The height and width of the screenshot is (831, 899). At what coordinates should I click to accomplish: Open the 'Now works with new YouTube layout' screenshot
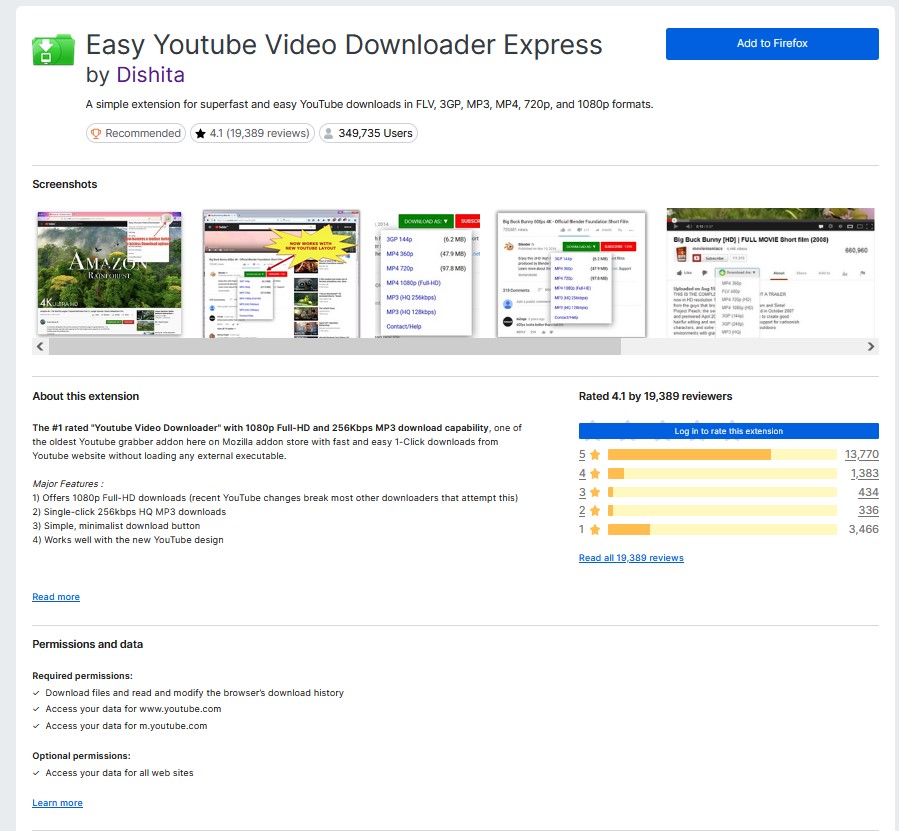point(281,274)
